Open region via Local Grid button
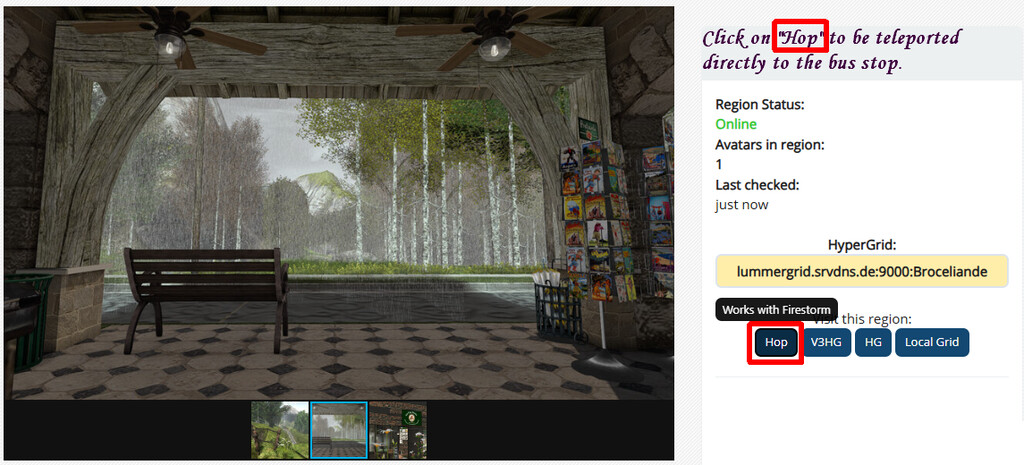This screenshot has height=465, width=1024. pyautogui.click(x=932, y=342)
